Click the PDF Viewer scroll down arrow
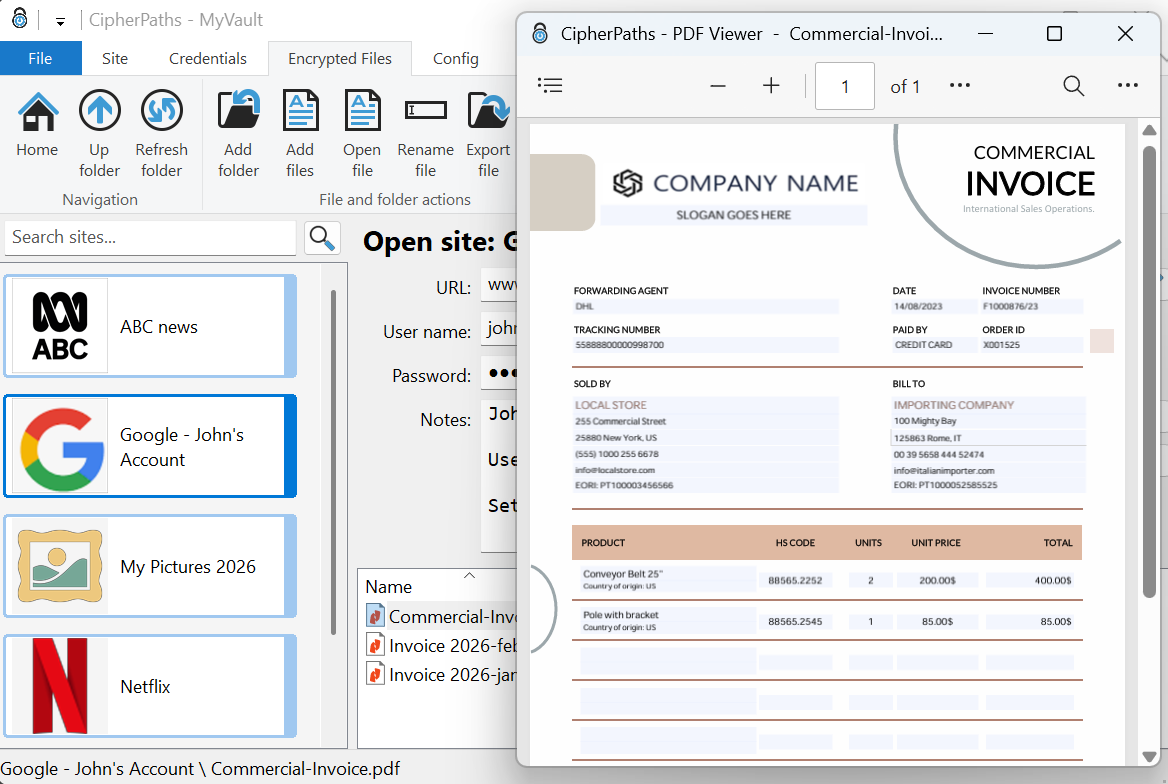The width and height of the screenshot is (1168, 784). (1149, 756)
